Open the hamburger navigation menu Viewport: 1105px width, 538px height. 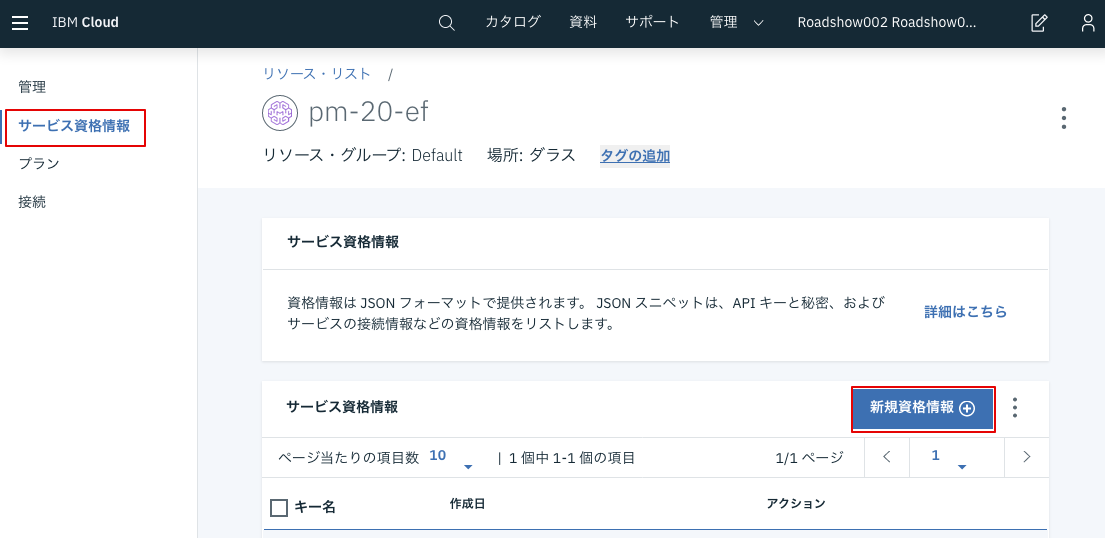(x=20, y=23)
